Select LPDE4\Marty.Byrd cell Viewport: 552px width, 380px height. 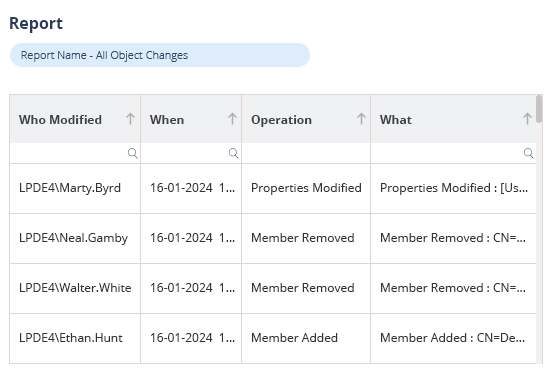pos(75,188)
